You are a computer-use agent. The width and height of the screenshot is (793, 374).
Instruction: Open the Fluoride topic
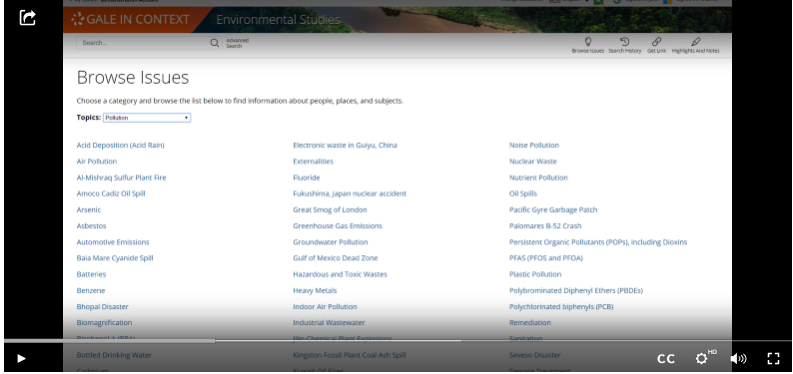306,177
